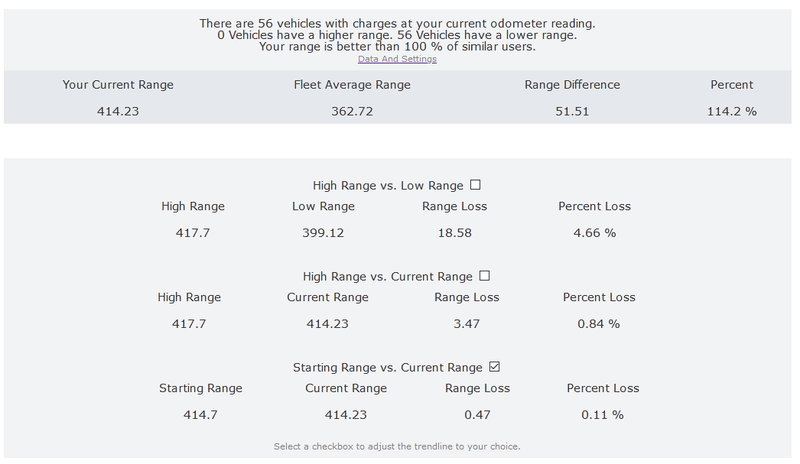
Task: Tick the High Range vs. Current Range checkbox
Action: point(484,276)
